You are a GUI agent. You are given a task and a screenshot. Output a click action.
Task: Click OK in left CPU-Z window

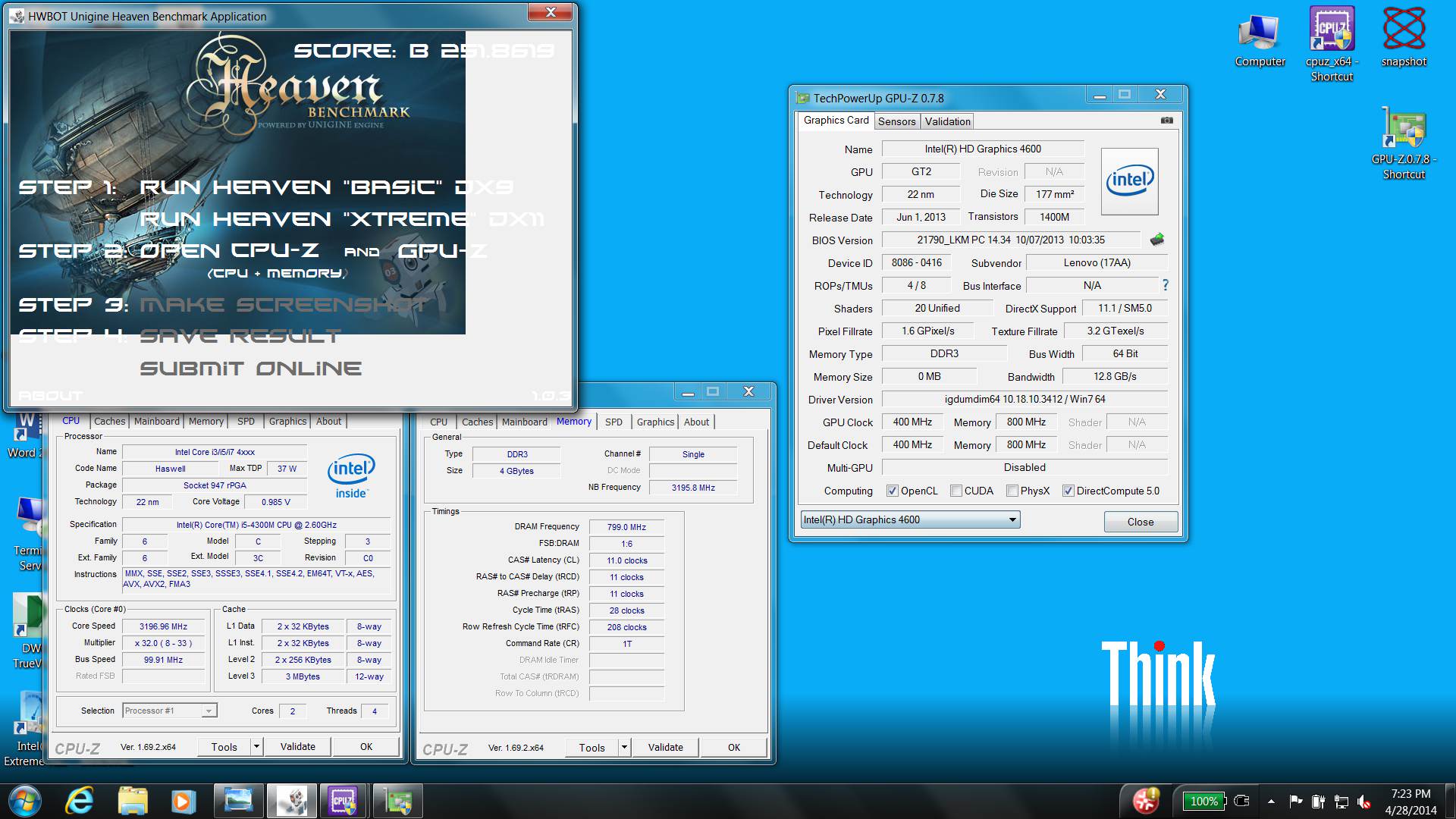click(366, 746)
